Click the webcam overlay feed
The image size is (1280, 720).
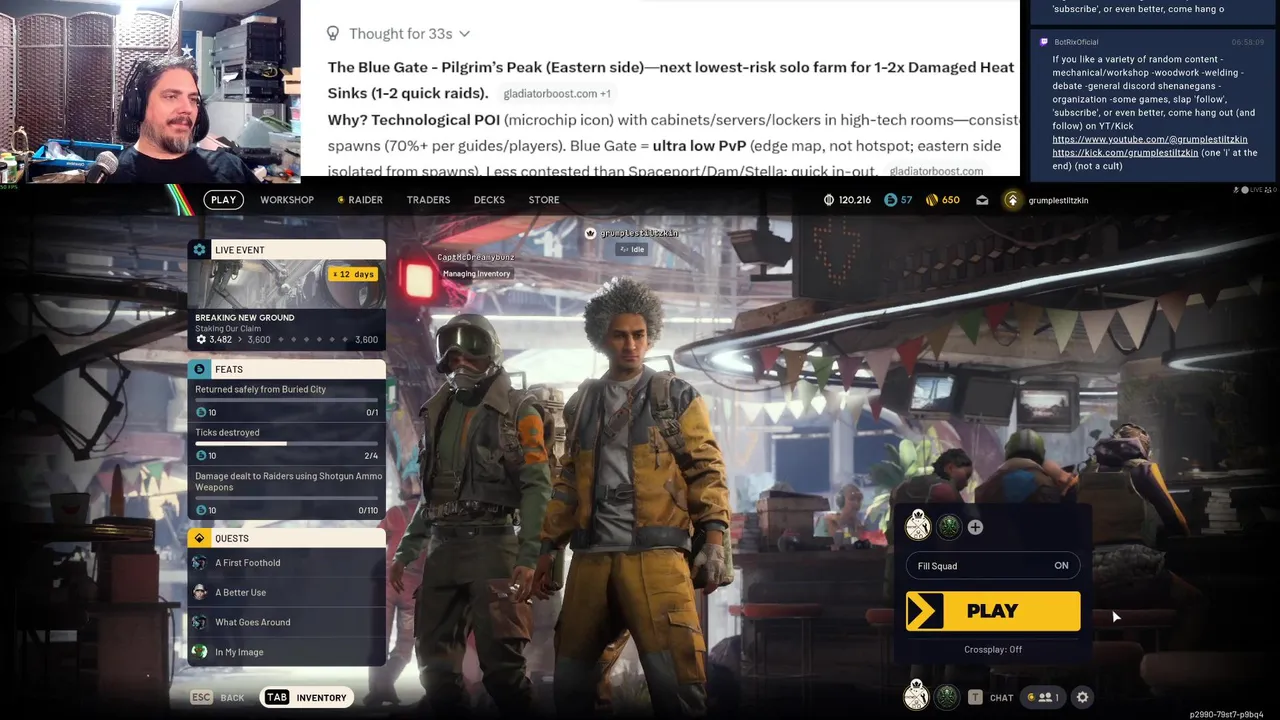[x=150, y=91]
